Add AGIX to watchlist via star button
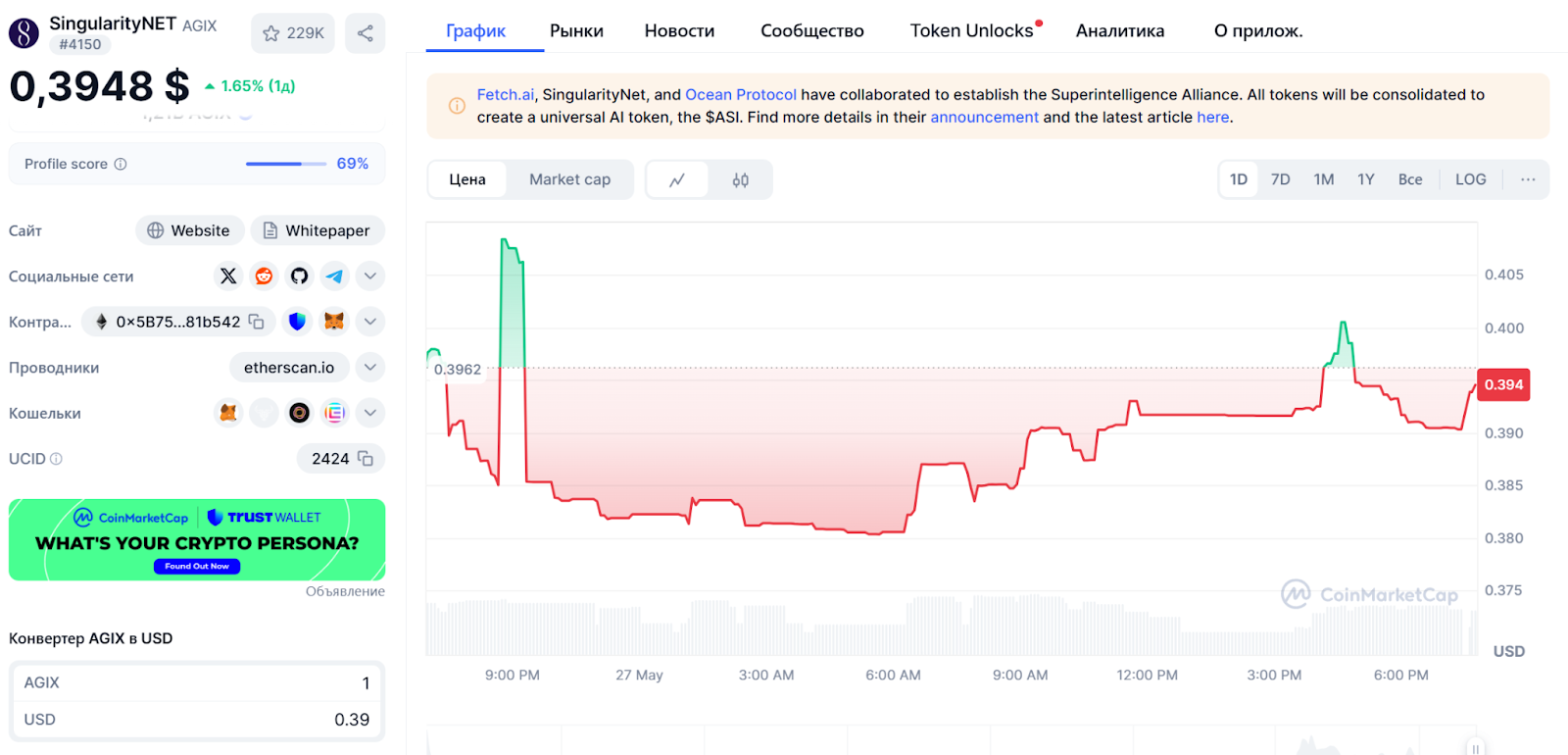The width and height of the screenshot is (1568, 755). 292,33
